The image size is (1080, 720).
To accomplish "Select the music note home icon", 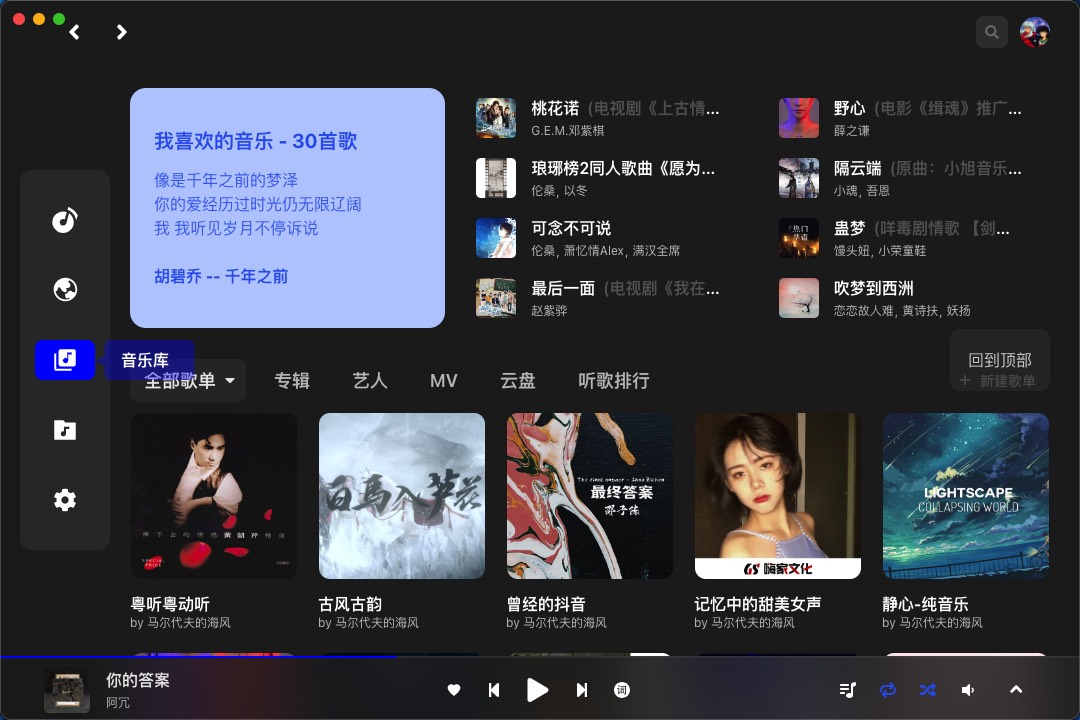I will (65, 220).
